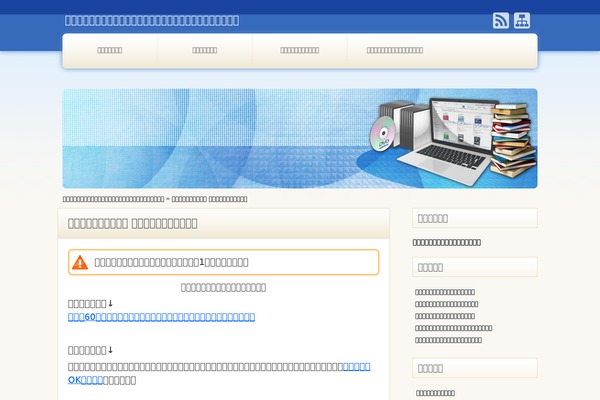Open fifth link in second sidebar list

click(448, 340)
